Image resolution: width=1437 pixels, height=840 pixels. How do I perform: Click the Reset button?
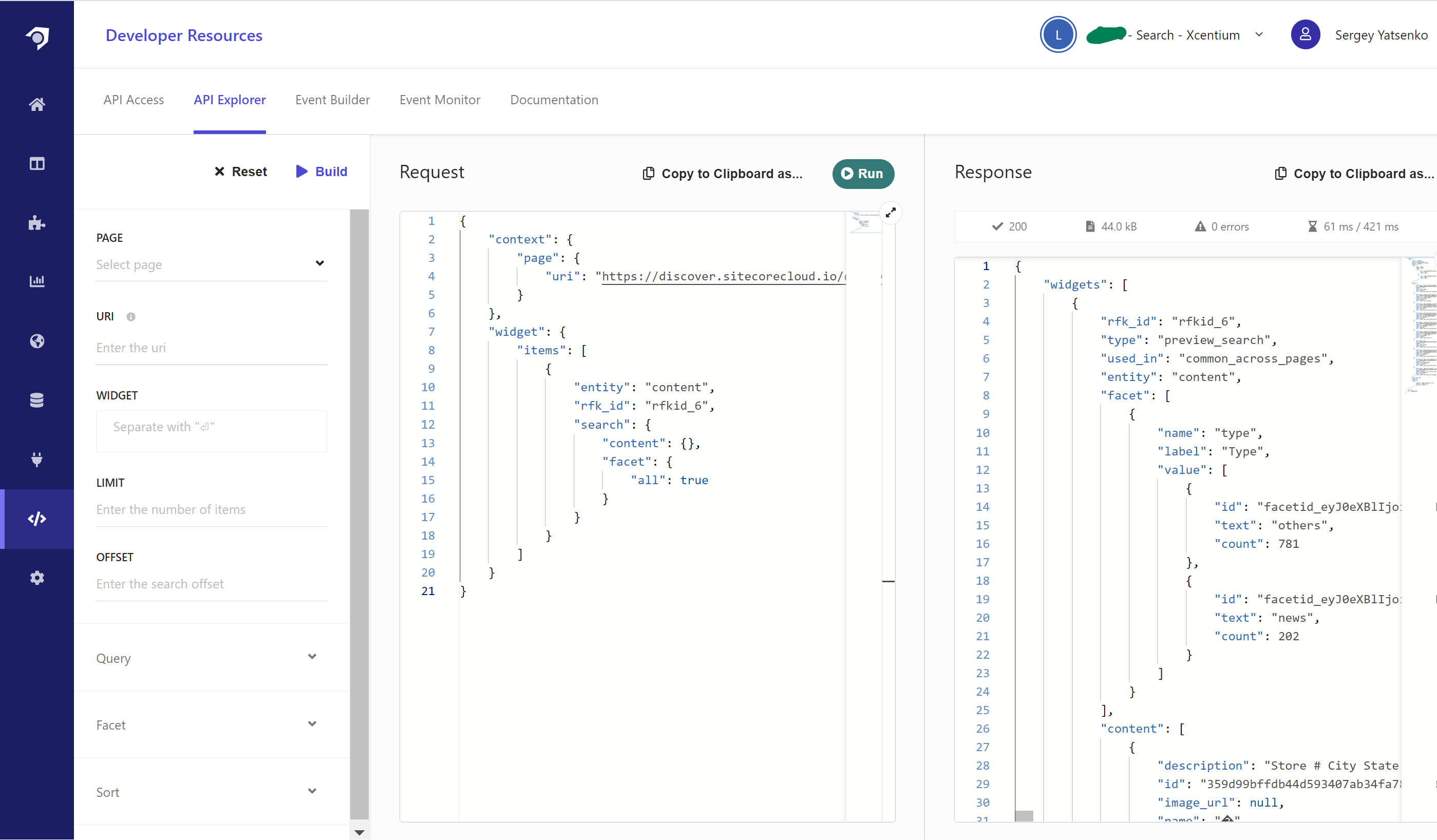(x=241, y=171)
